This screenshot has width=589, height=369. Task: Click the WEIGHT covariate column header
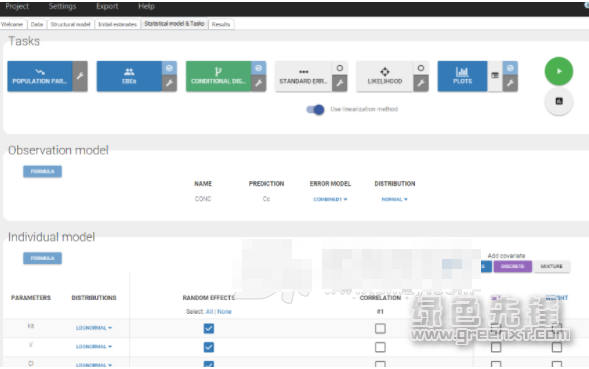click(x=557, y=298)
